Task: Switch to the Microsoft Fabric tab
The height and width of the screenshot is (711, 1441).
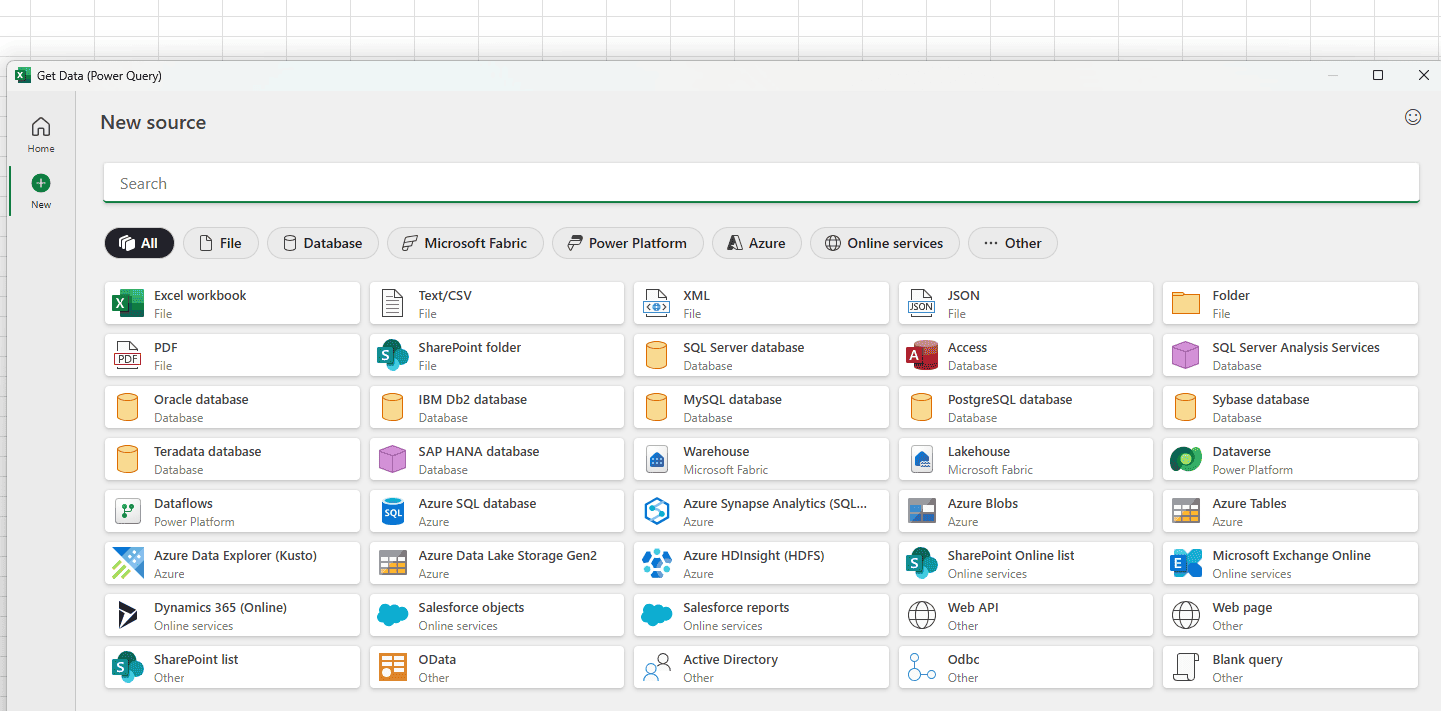Action: pyautogui.click(x=465, y=242)
